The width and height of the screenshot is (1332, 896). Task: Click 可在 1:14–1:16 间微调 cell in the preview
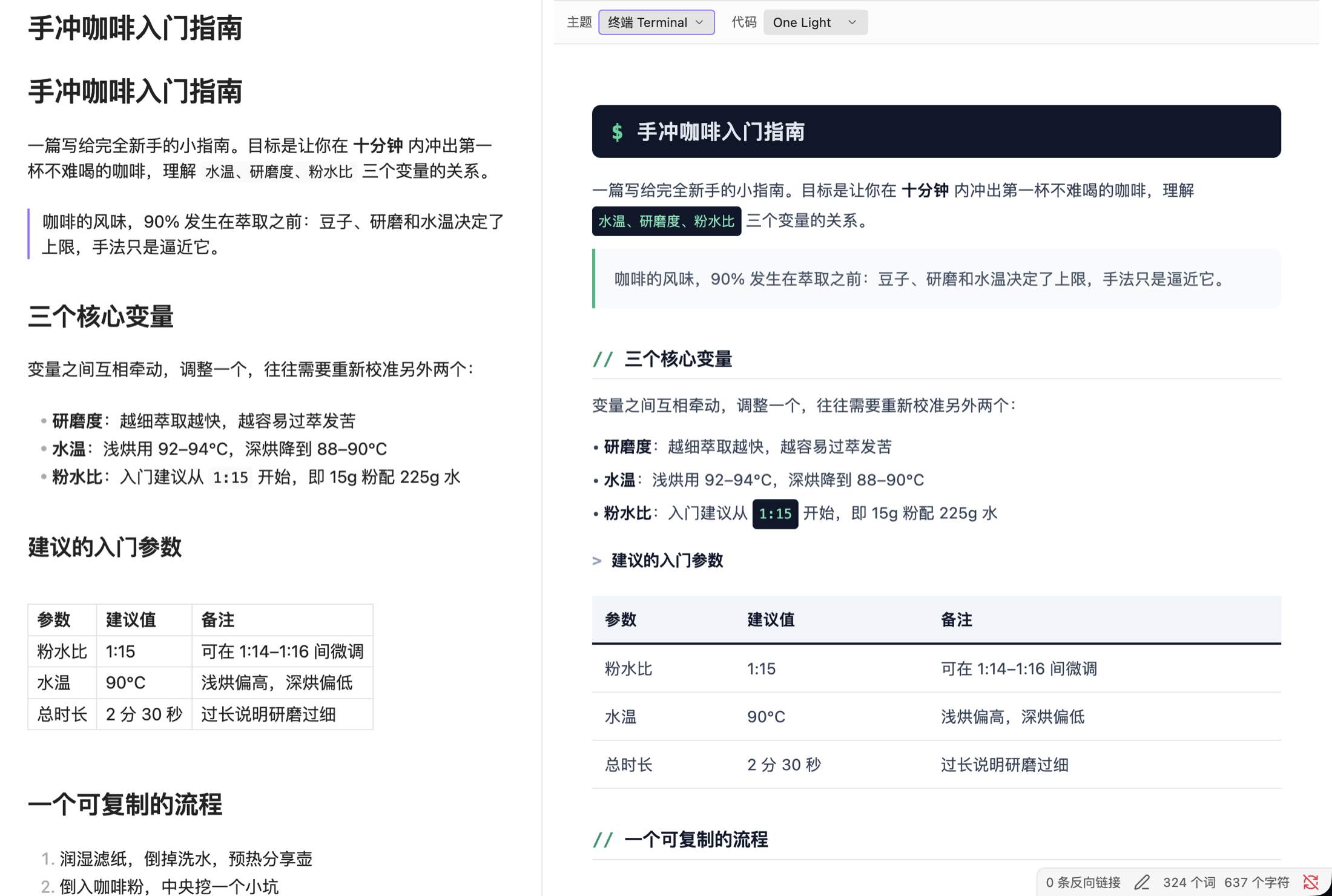click(1018, 668)
